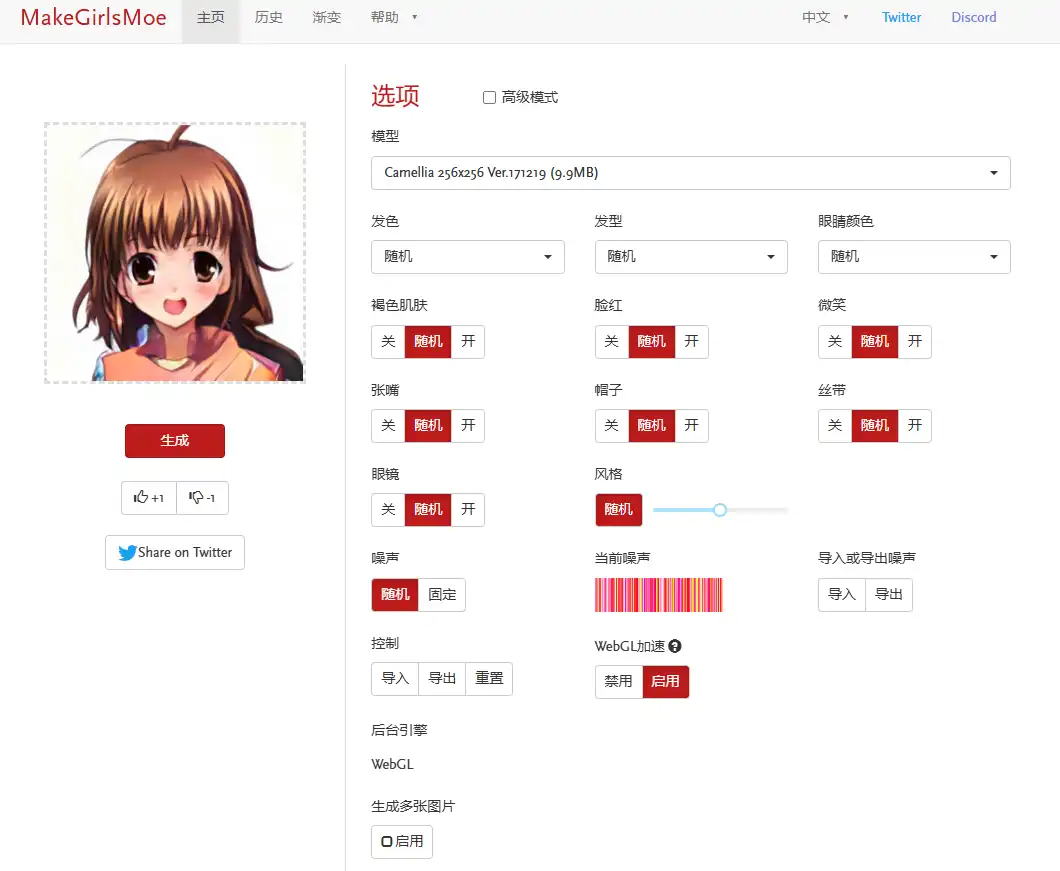Viewport: 1060px width, 871px height.
Task: Click the thumbs up +1 icon
Action: point(148,498)
